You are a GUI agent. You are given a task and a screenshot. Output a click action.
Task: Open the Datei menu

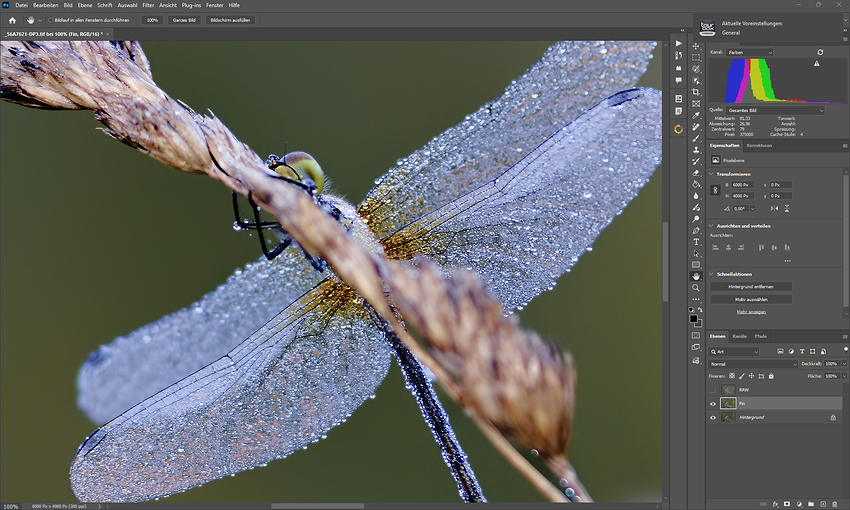point(21,5)
